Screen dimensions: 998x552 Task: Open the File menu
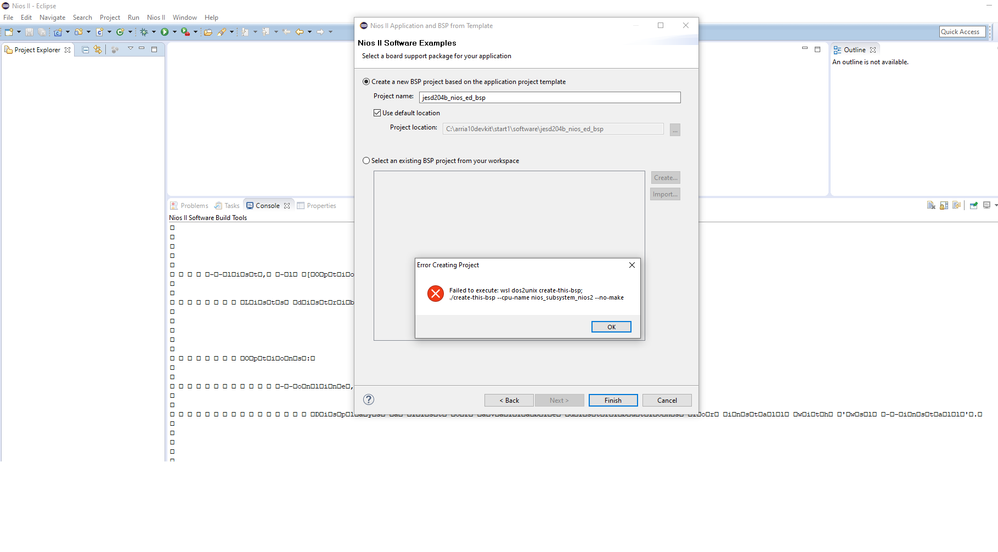8,18
